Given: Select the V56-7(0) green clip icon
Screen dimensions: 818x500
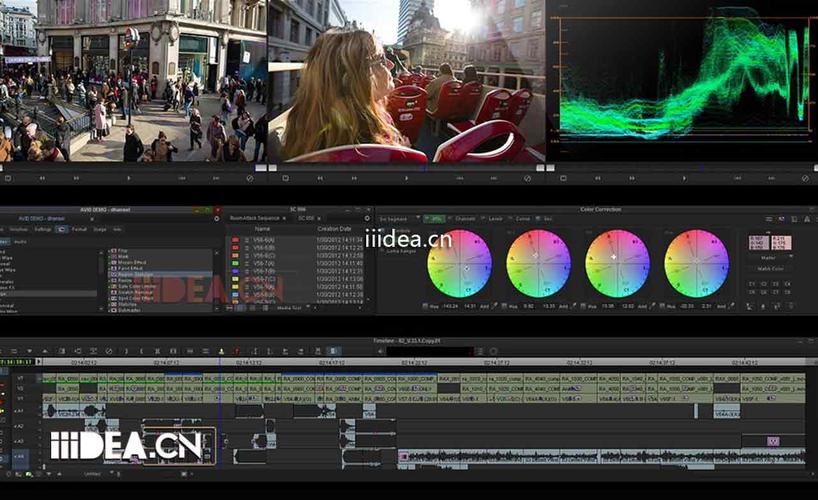Looking at the screenshot, I should (235, 264).
